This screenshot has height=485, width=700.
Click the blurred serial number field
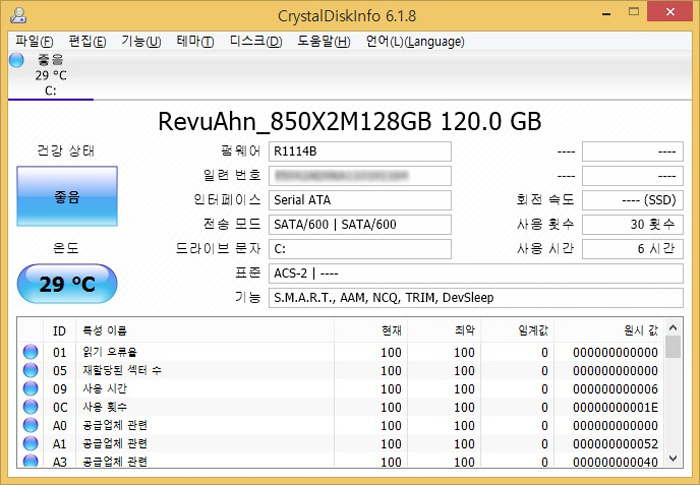[x=360, y=176]
